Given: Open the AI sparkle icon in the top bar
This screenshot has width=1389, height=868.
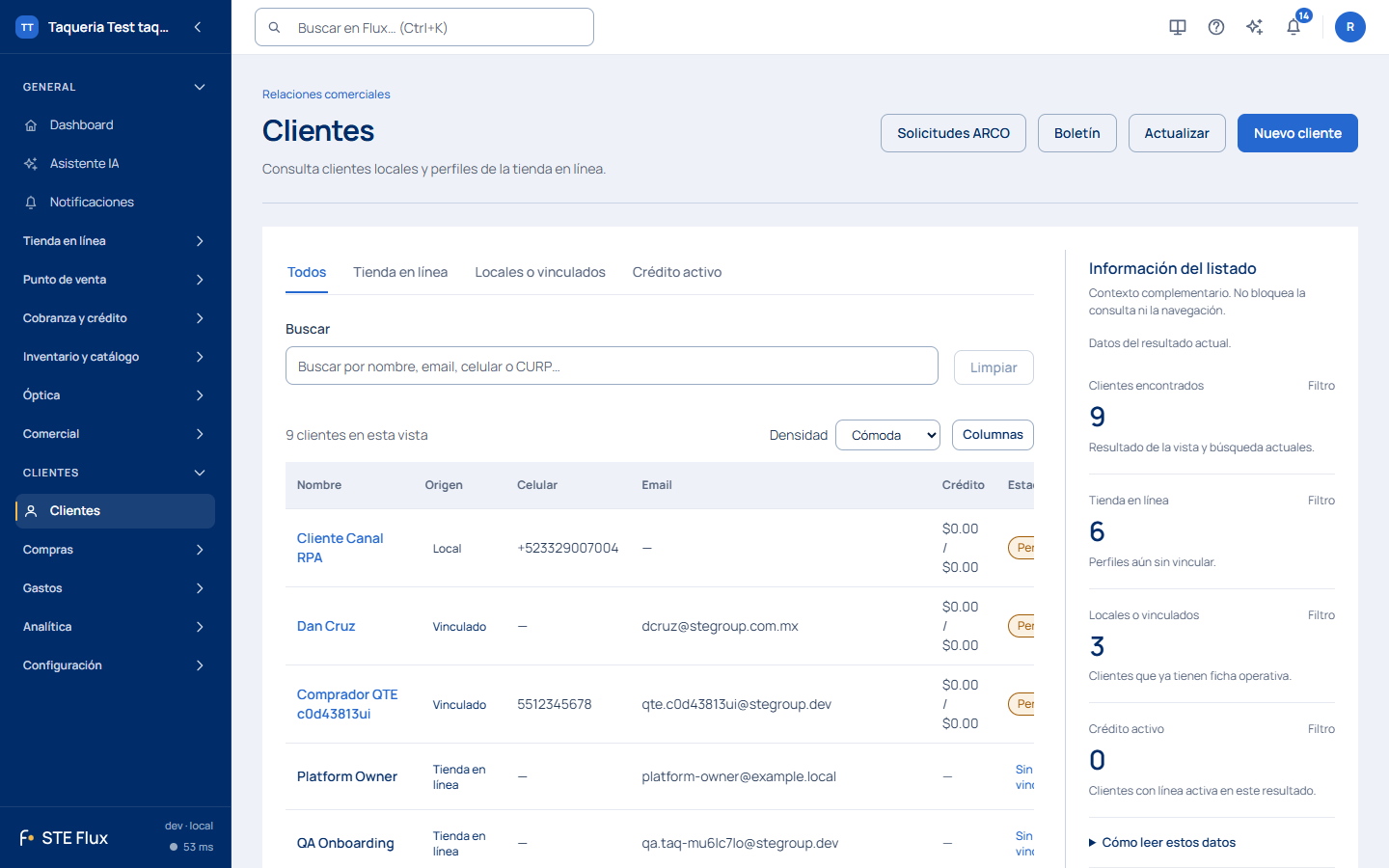Looking at the screenshot, I should coord(1255,27).
